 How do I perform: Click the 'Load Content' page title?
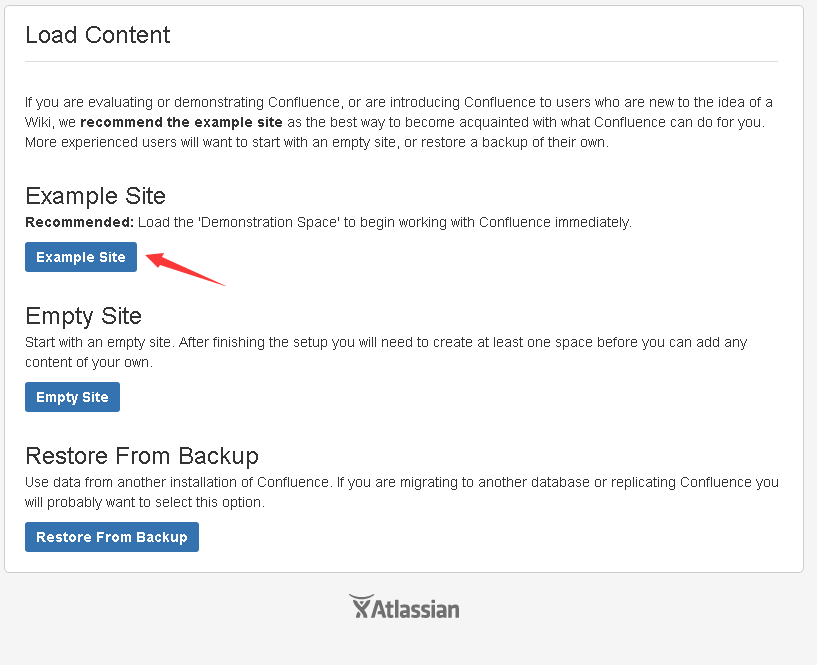(x=98, y=35)
